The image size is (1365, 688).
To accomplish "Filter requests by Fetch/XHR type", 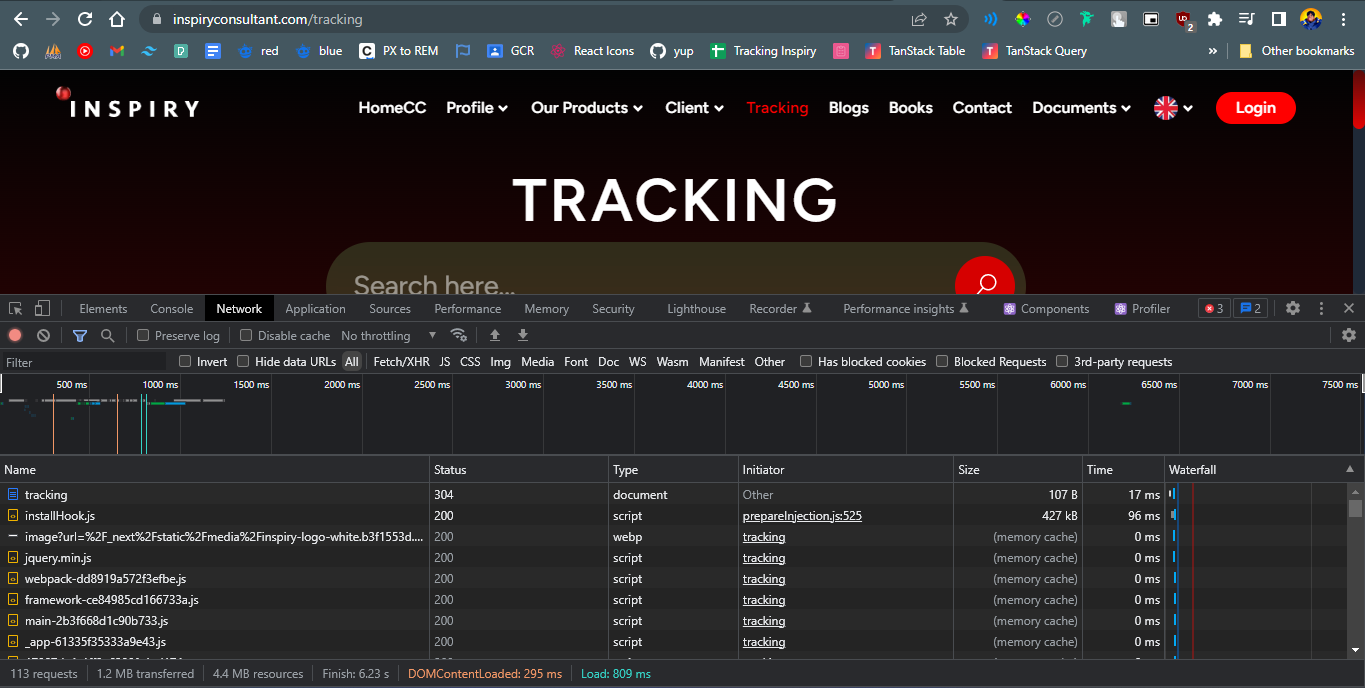I will pyautogui.click(x=401, y=362).
